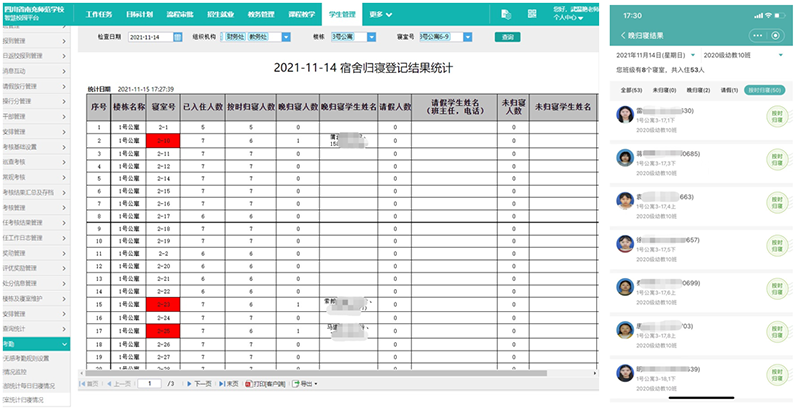The image size is (800, 410).
Task: Switch to the 教务管理 top menu tab
Action: coord(260,15)
